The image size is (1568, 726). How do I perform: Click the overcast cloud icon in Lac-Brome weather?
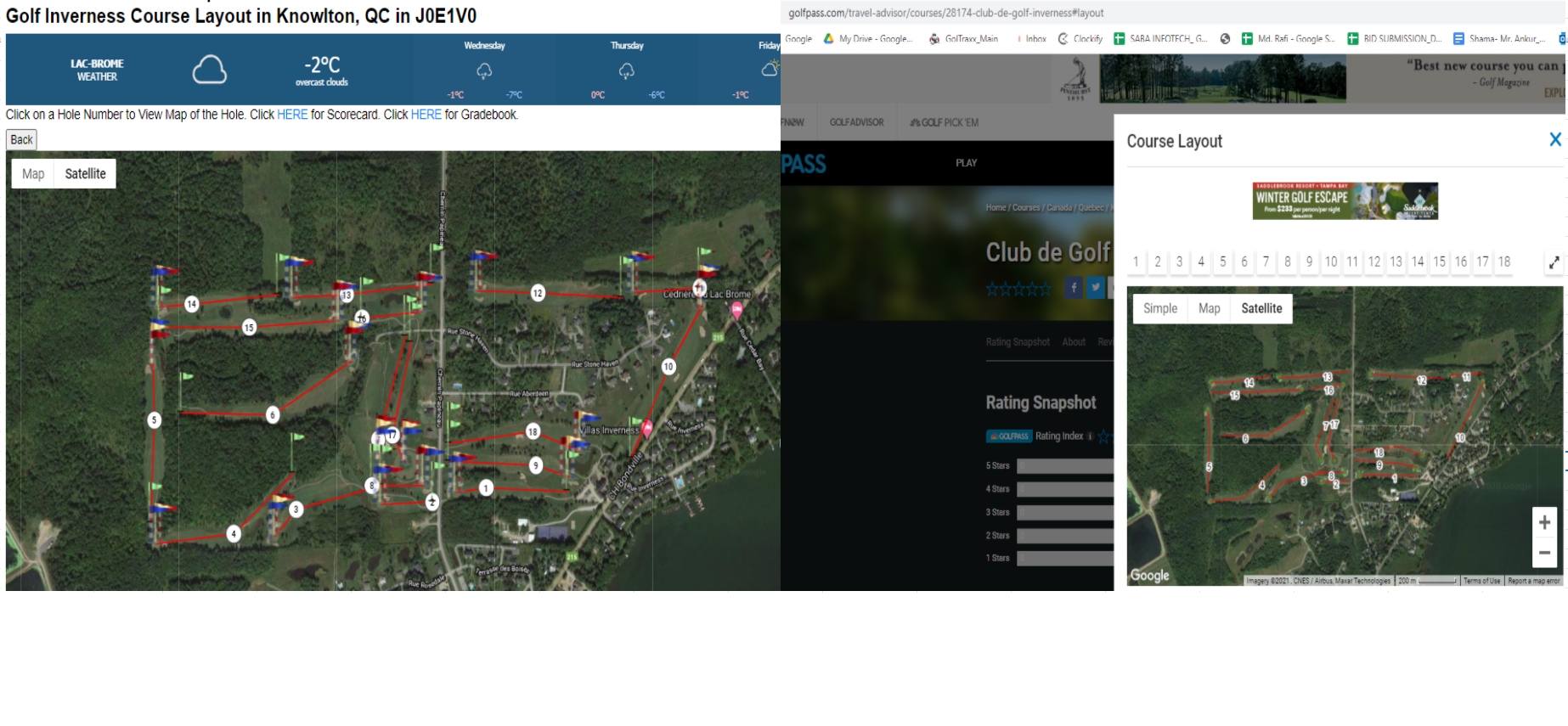tap(209, 70)
